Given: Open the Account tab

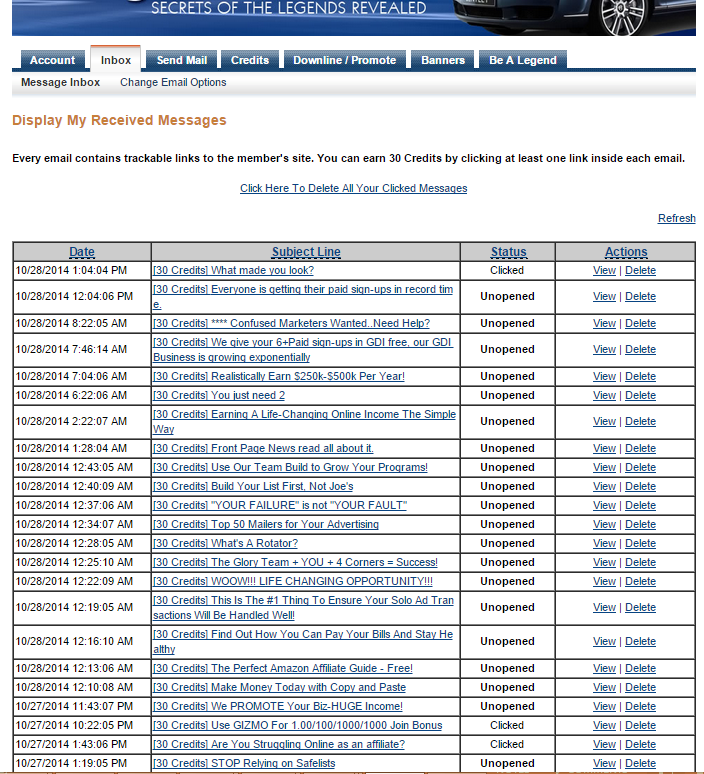Looking at the screenshot, I should point(52,60).
